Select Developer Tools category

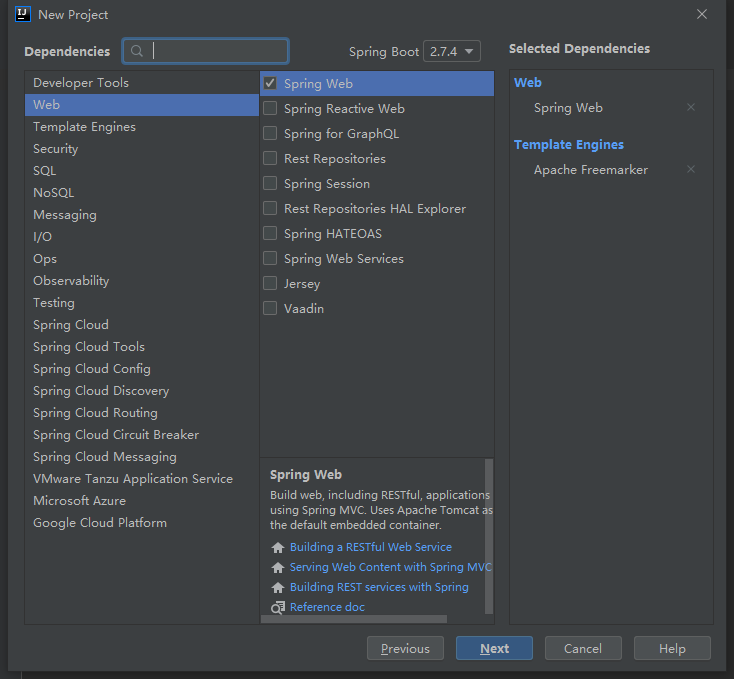tap(142, 83)
